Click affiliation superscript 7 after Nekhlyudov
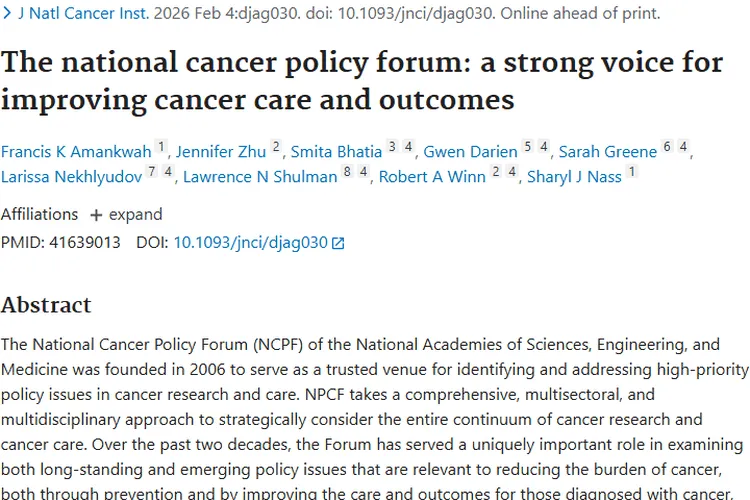This screenshot has width=750, height=500. pos(151,174)
